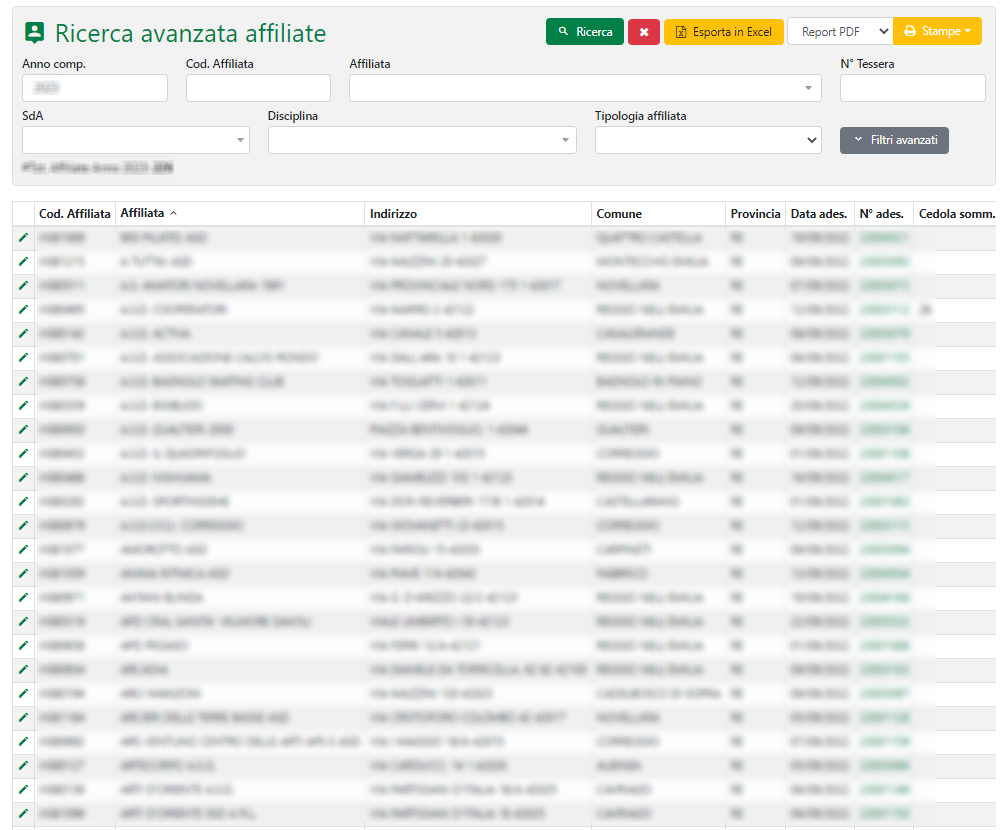Focus the Cod. Affiliata filter input
Screen dimensions: 1001x830
point(258,88)
